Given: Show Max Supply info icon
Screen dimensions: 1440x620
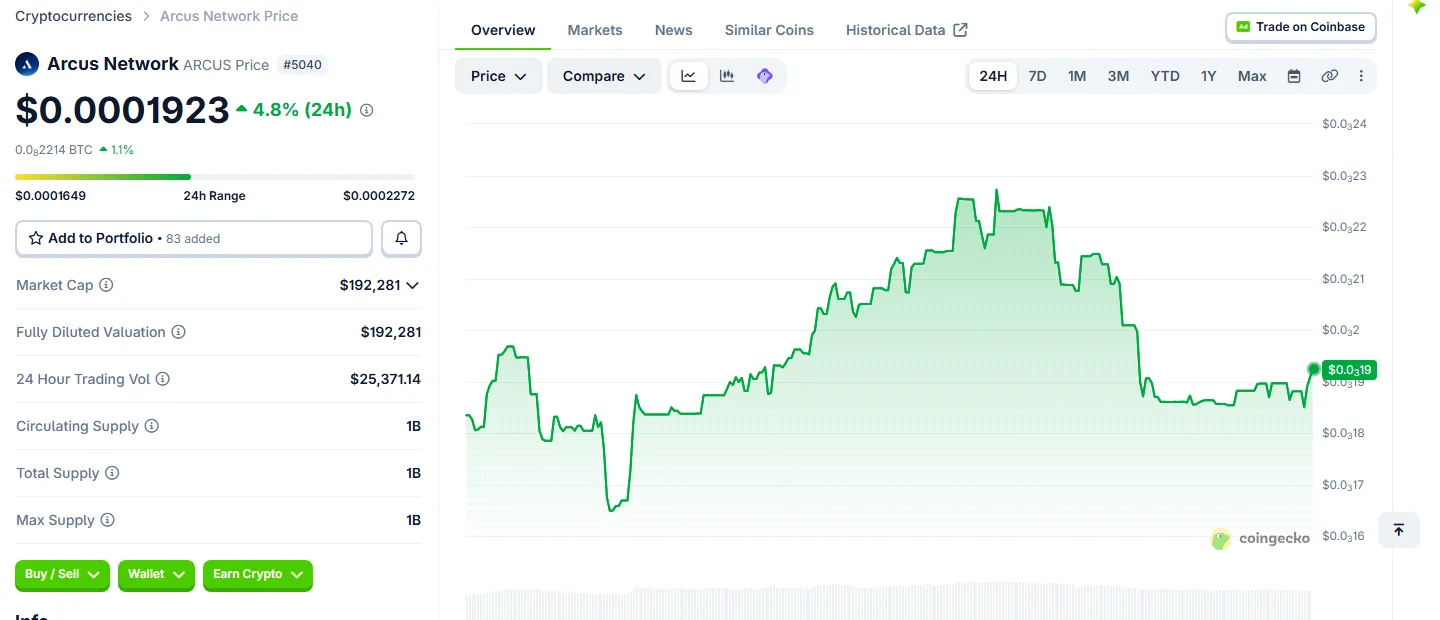Looking at the screenshot, I should tap(107, 520).
